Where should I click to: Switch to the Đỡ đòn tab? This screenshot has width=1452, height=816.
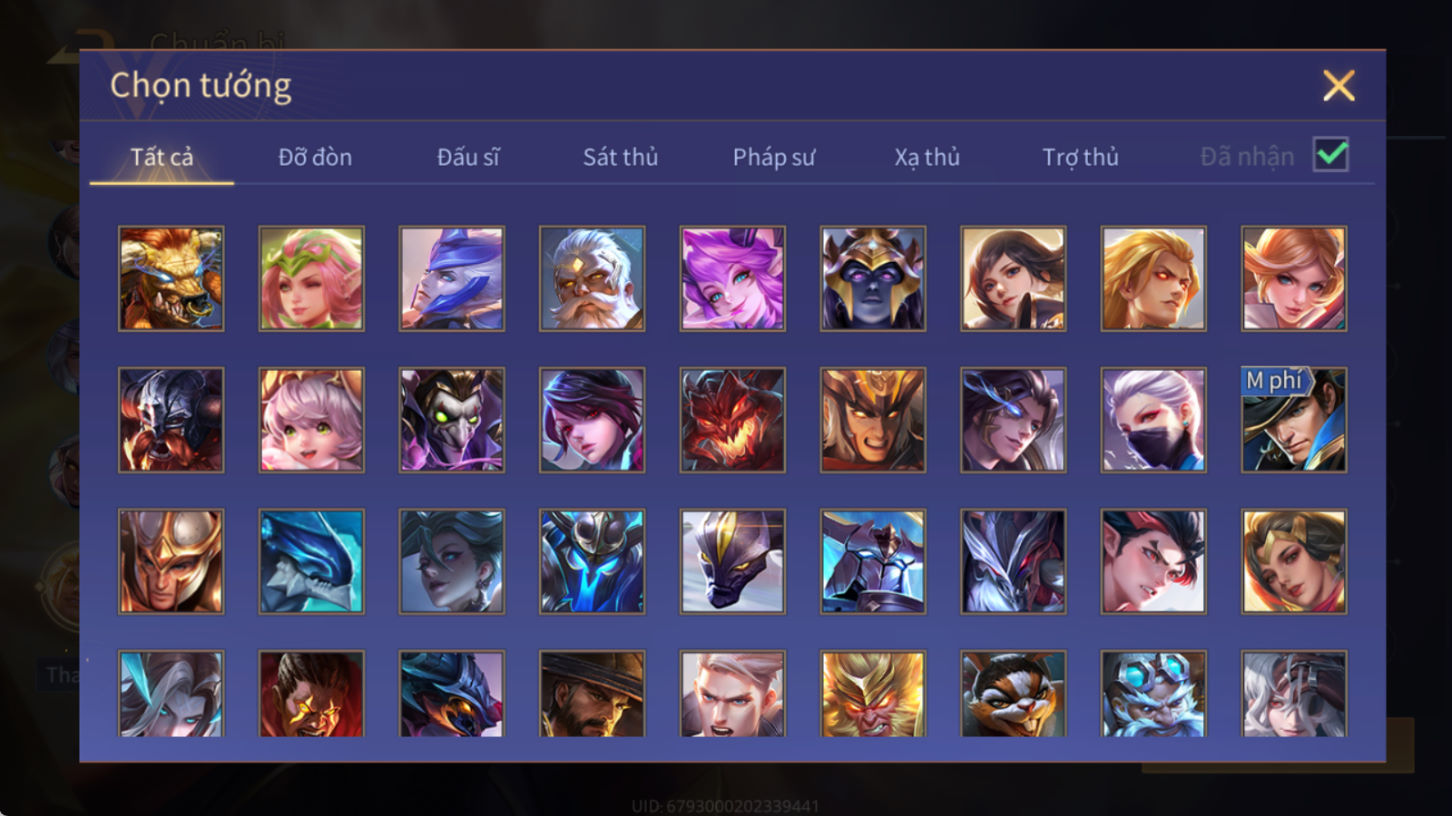tap(315, 157)
